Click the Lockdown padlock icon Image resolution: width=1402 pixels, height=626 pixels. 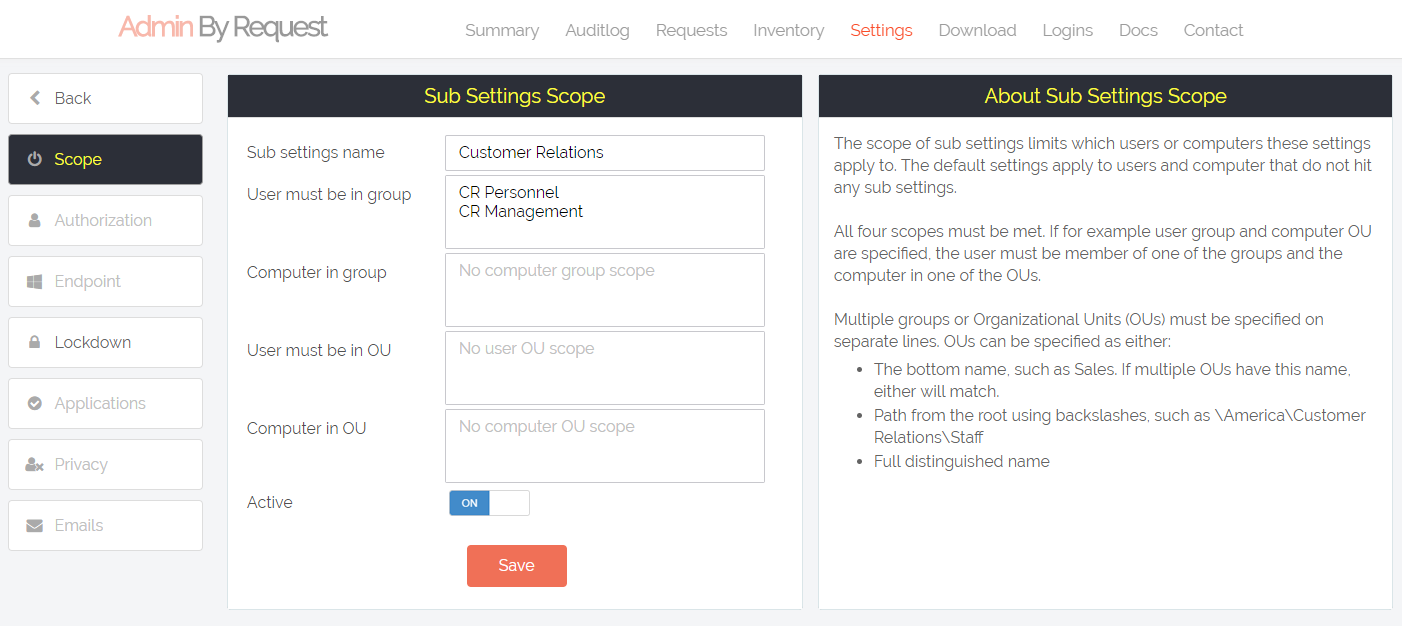pyautogui.click(x=35, y=342)
